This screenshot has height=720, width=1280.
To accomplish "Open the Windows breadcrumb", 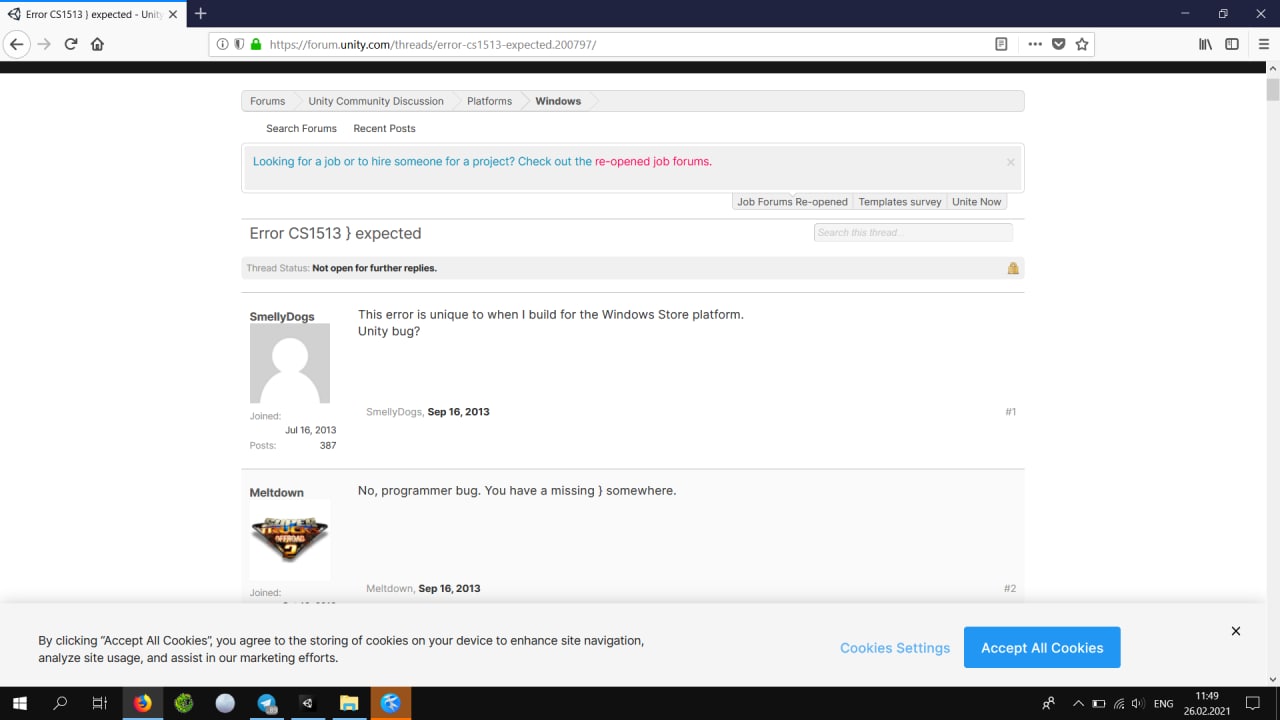I will (558, 101).
